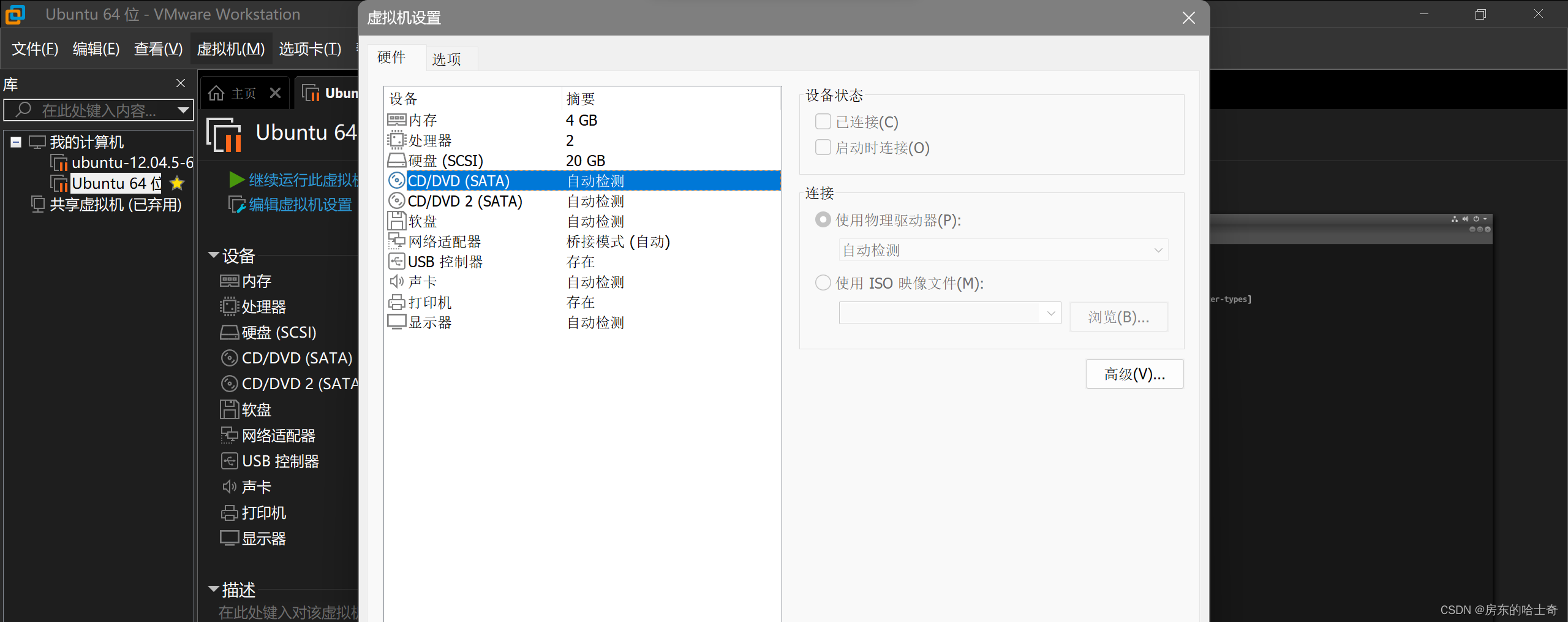Click the 高级(V)... button
This screenshot has height=622, width=1568.
tap(1134, 374)
